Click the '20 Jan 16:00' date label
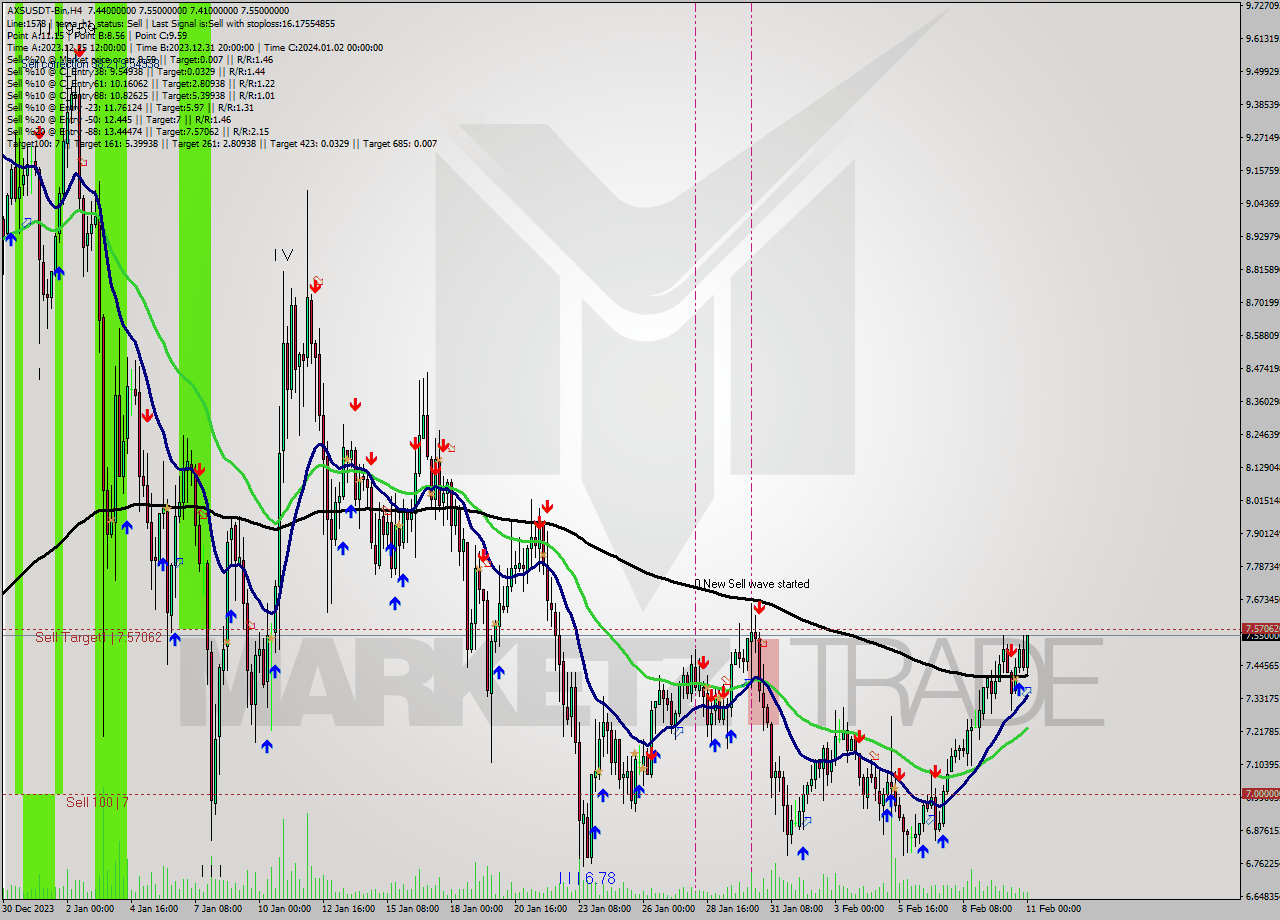 (x=541, y=909)
